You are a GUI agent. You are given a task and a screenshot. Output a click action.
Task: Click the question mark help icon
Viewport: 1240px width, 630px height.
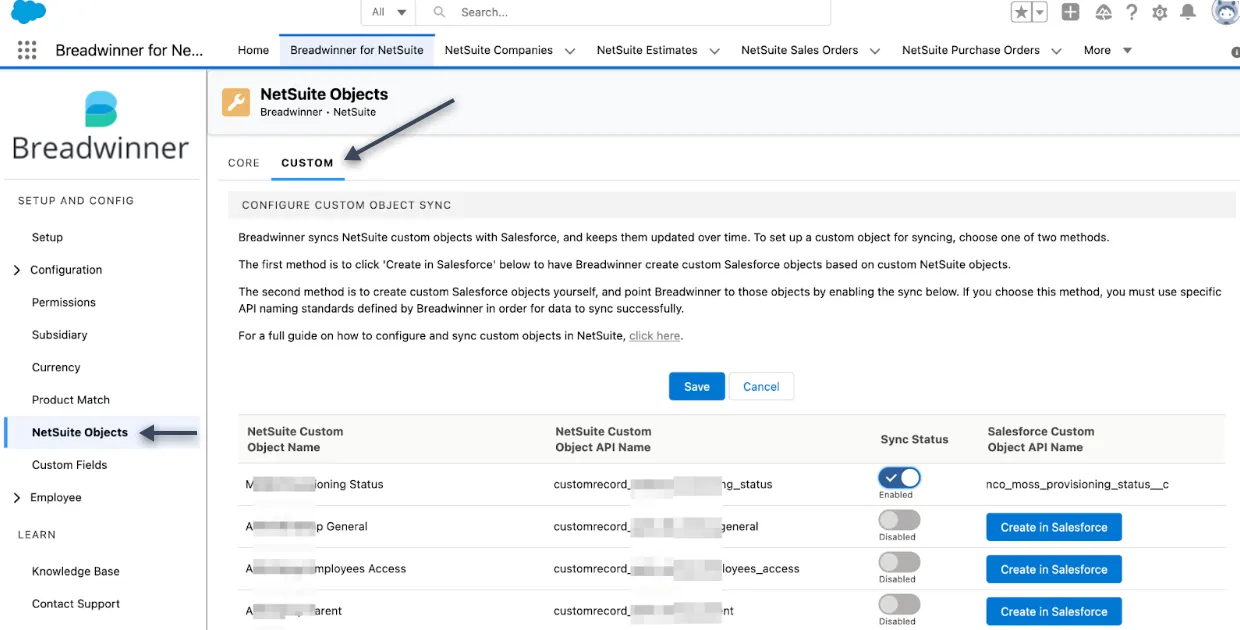pyautogui.click(x=1131, y=12)
